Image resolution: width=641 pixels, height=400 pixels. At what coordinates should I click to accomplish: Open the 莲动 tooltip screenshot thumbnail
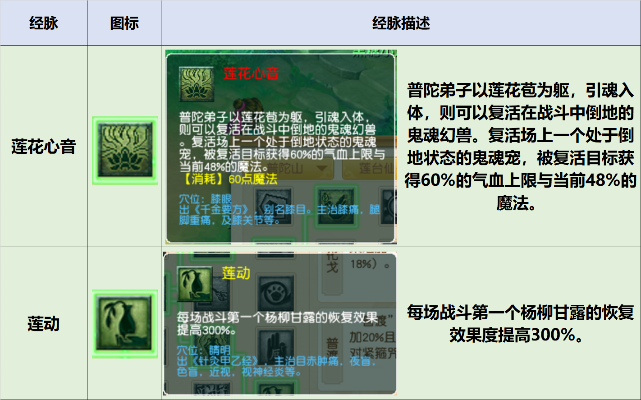point(280,324)
